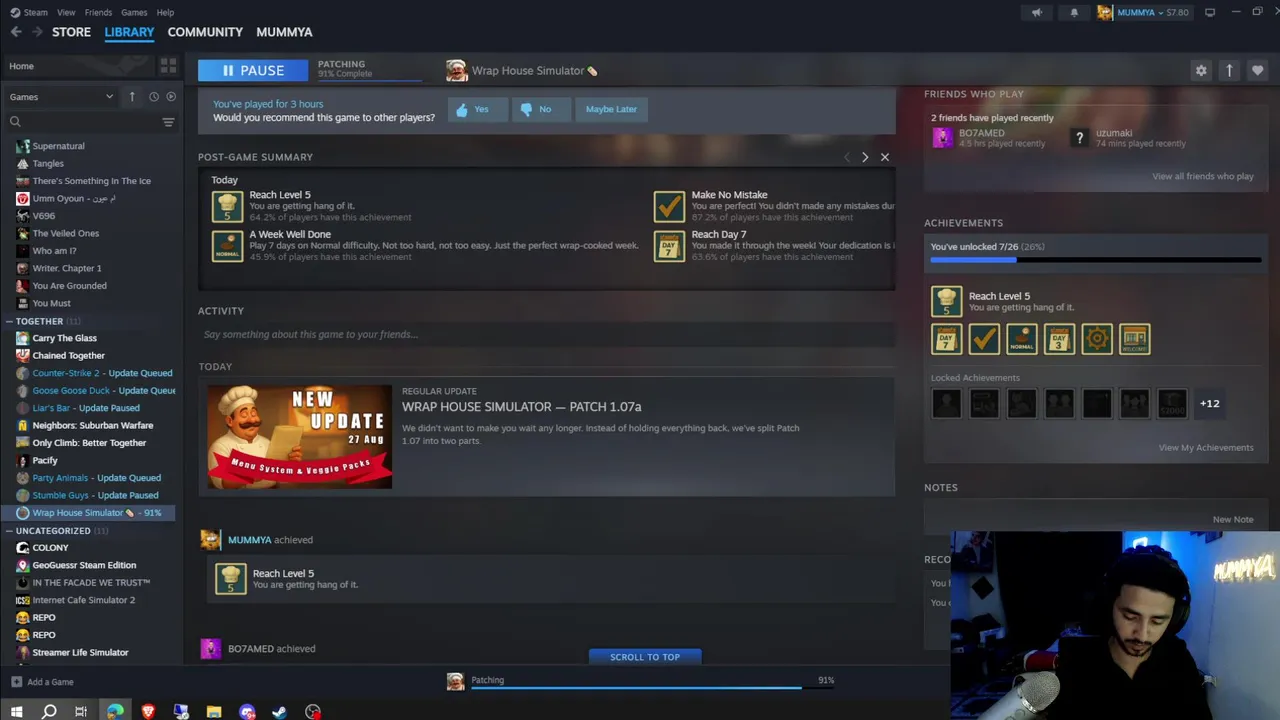Expand the Games dropdown
The image size is (1280, 720).
point(61,97)
